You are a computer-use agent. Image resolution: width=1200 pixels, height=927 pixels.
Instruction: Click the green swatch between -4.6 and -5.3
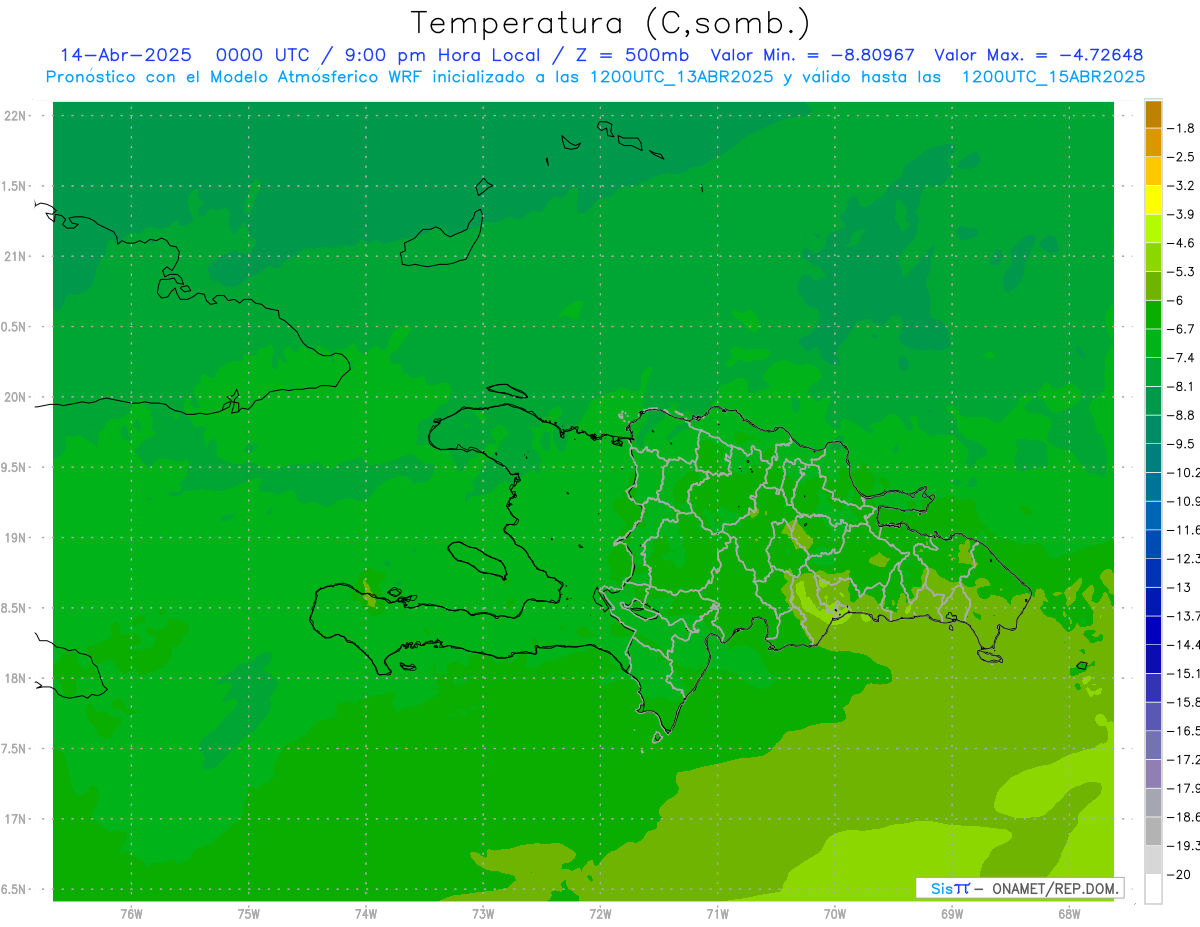[1153, 257]
